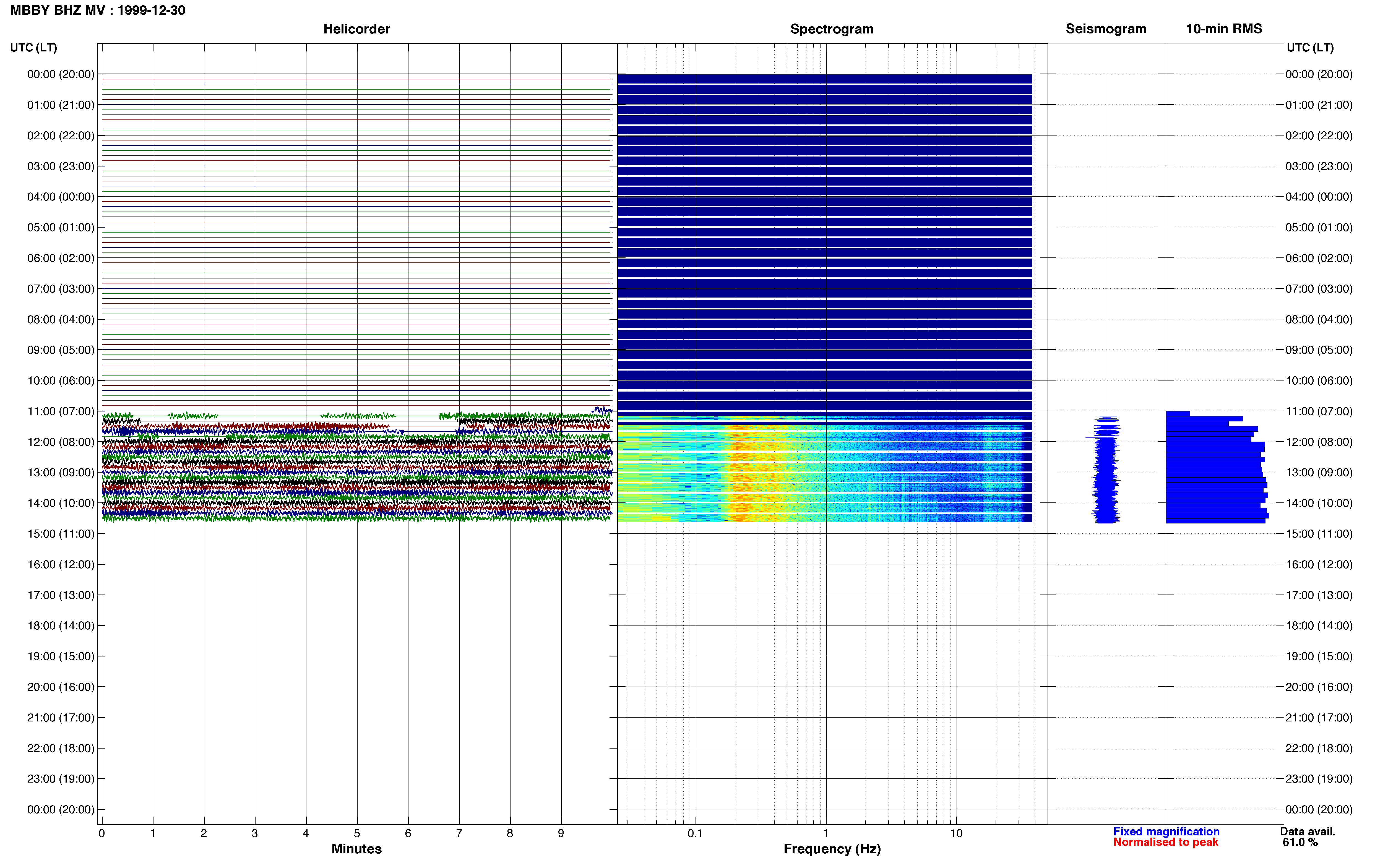
Task: Click the longest 10-min RMS bar
Action: click(1218, 515)
